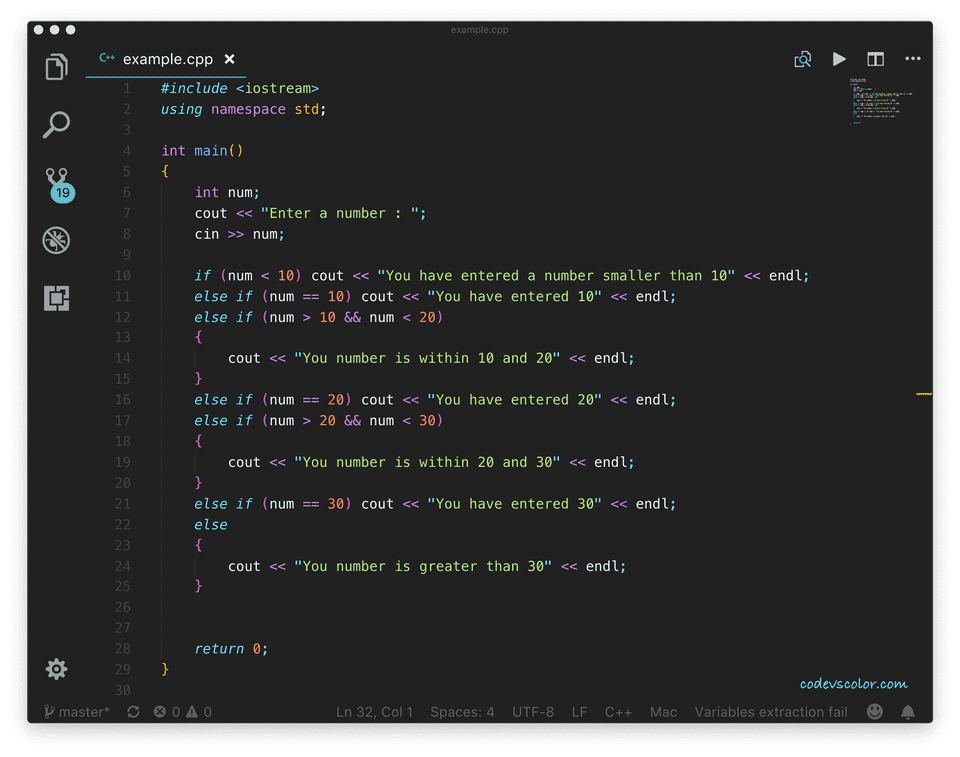960x757 pixels.
Task: Change language mode from C++
Action: tap(618, 711)
